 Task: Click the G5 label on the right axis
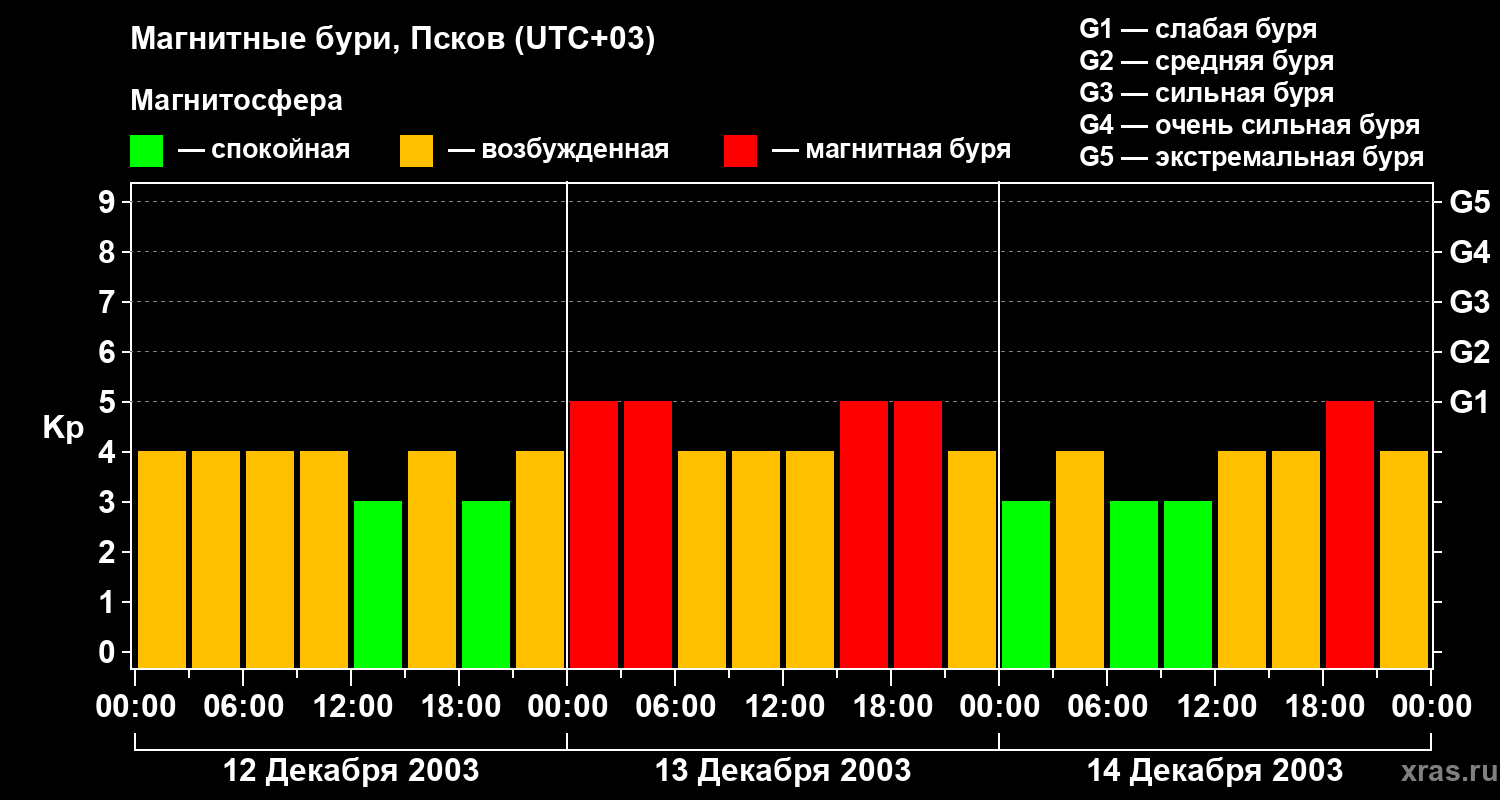pyautogui.click(x=1469, y=203)
